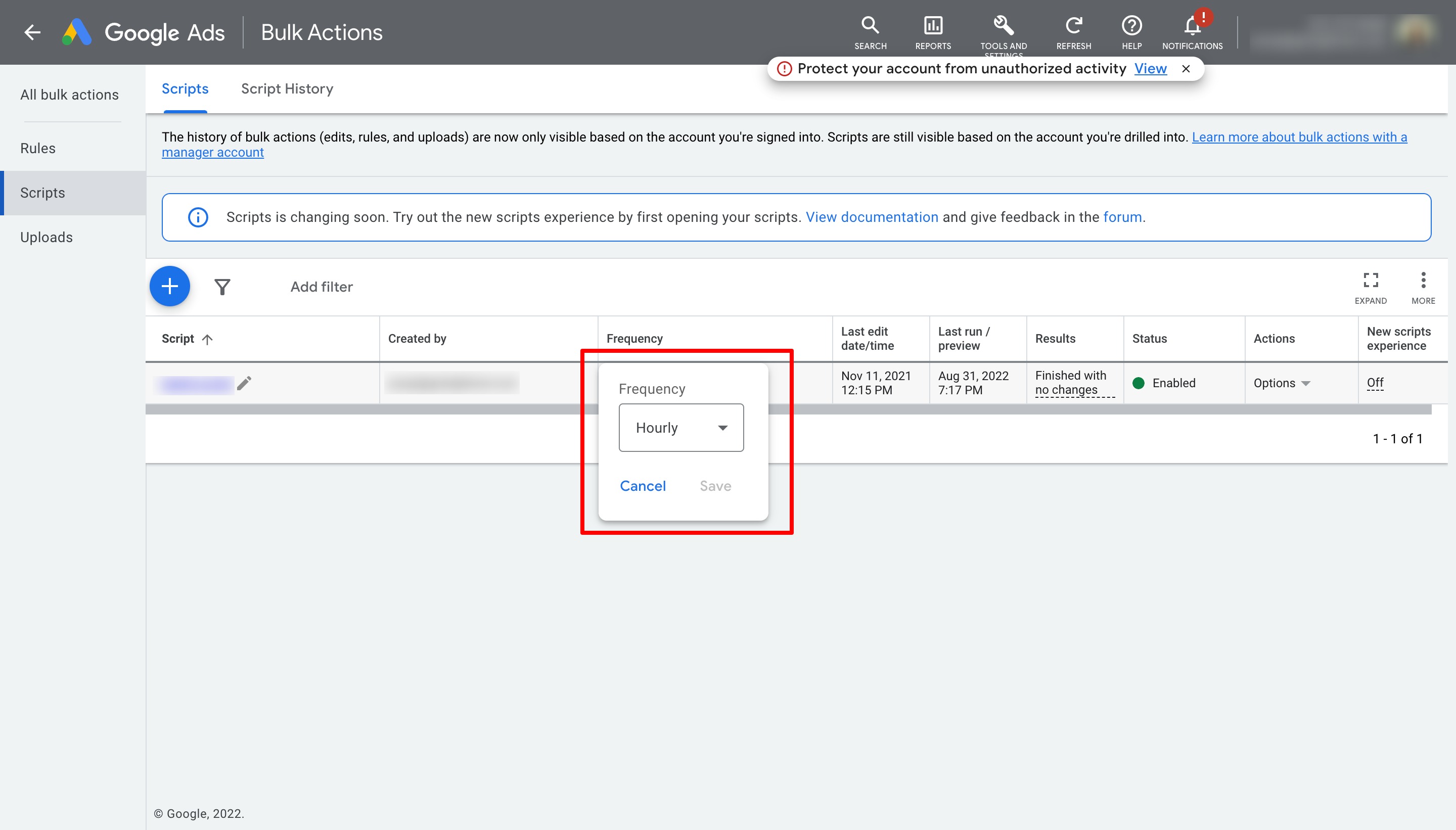Open the Hourly frequency dropdown
Screen dimensions: 1456x830
680,428
